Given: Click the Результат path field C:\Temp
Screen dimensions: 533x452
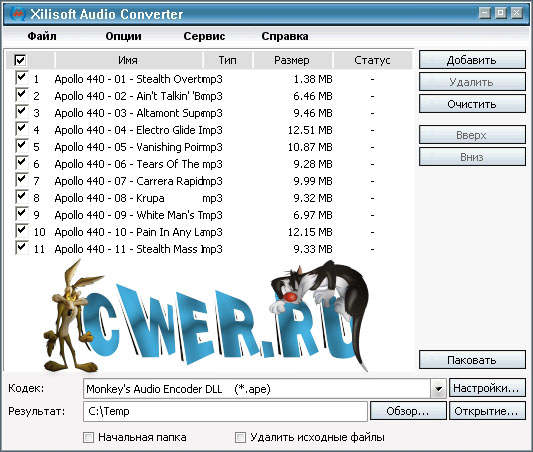Looking at the screenshot, I should pos(225,411).
